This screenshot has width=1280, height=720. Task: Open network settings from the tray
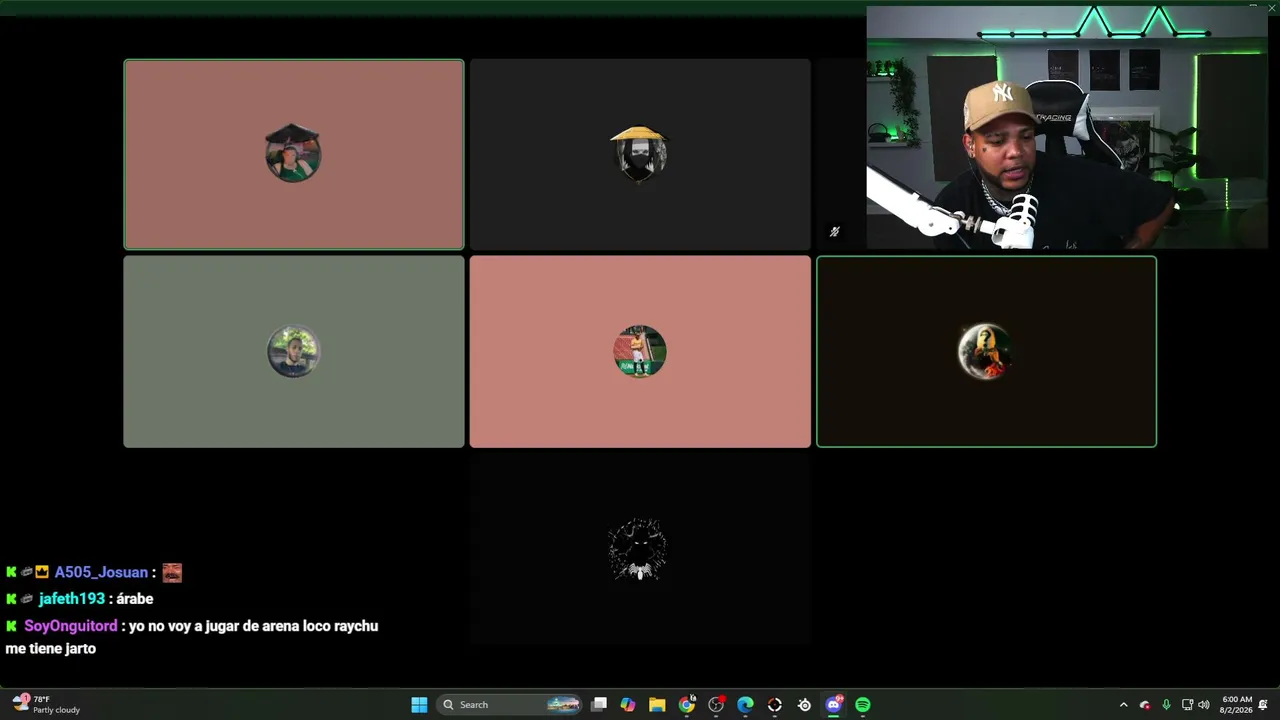[1187, 705]
